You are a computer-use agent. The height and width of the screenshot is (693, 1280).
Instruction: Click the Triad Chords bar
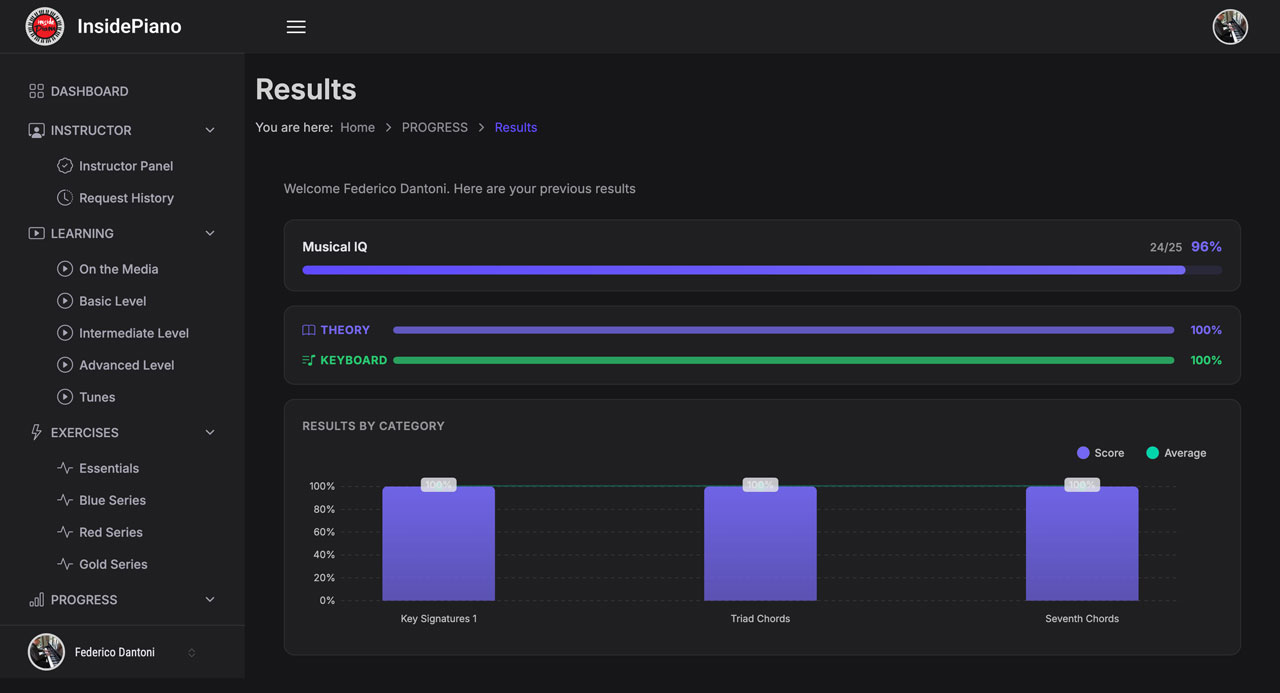pyautogui.click(x=760, y=544)
